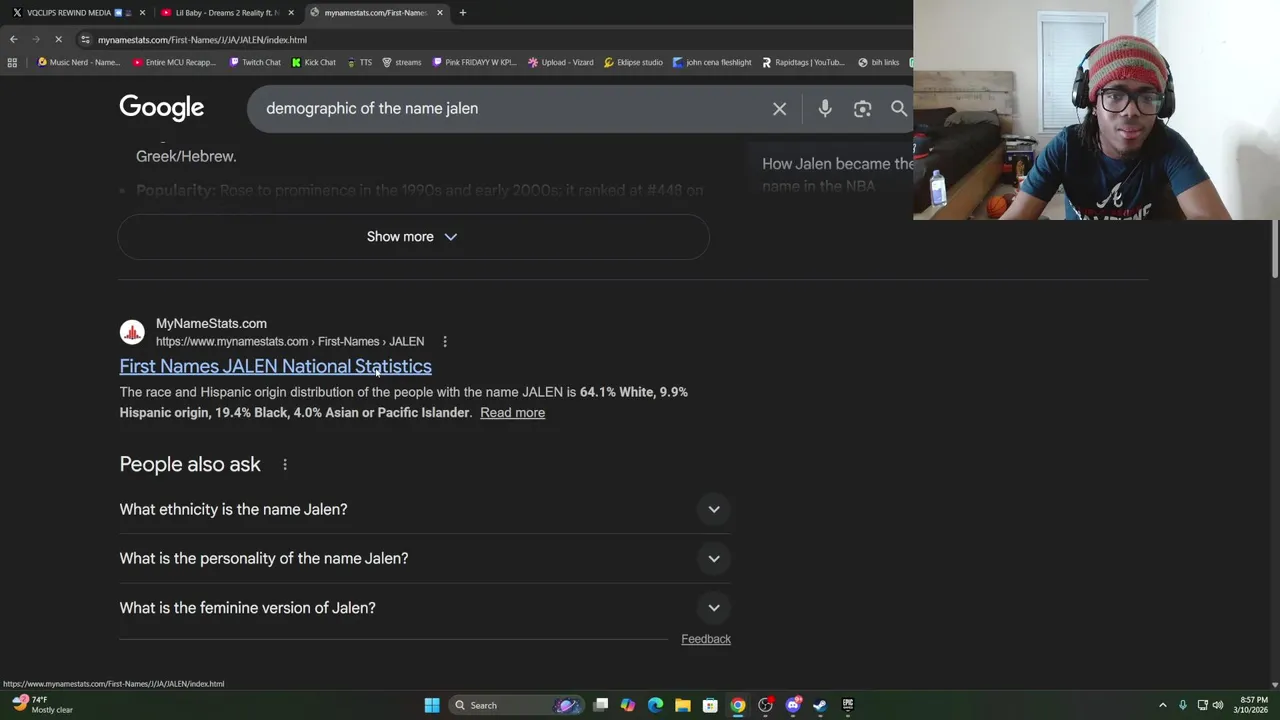Launch Microsoft Edge from taskbar
1280x720 pixels.
tap(655, 705)
